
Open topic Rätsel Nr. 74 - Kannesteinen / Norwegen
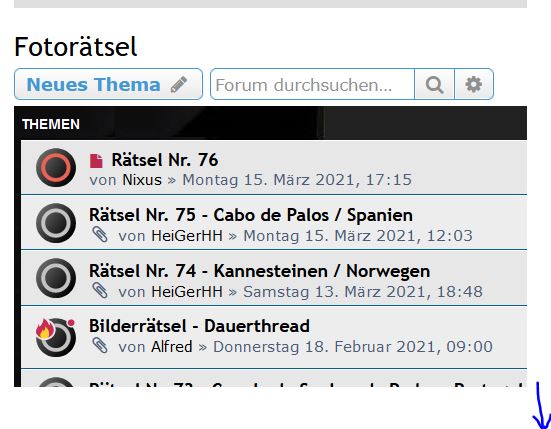(x=259, y=271)
